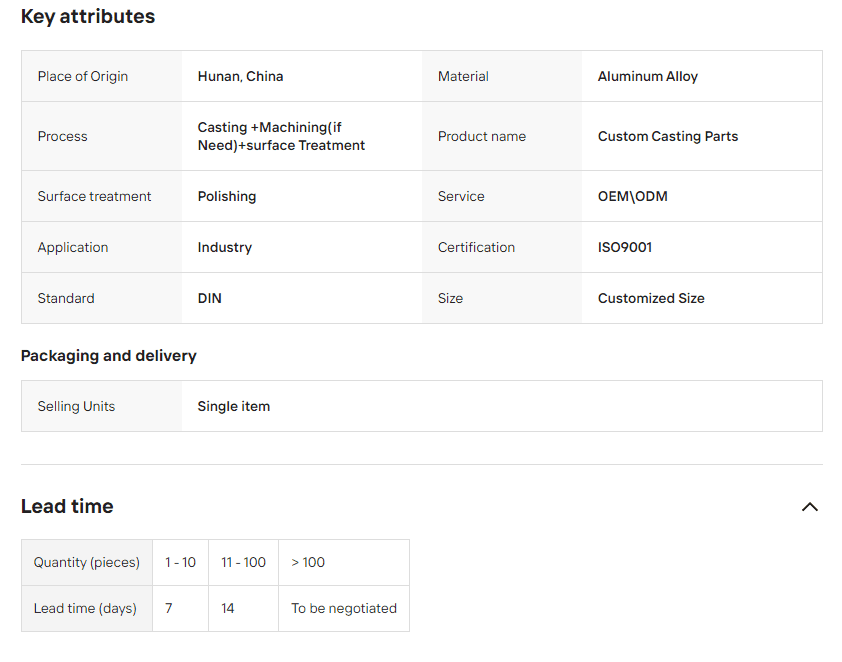
Task: Click the Custom Casting Parts product name
Action: point(667,137)
